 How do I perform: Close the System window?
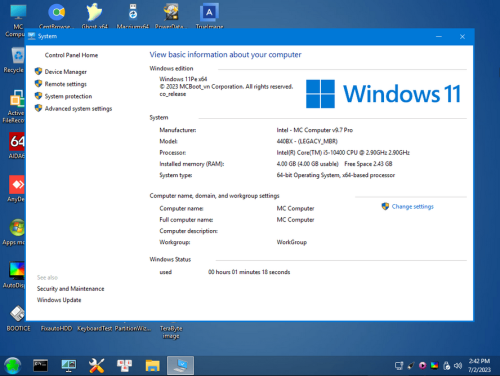(x=462, y=37)
